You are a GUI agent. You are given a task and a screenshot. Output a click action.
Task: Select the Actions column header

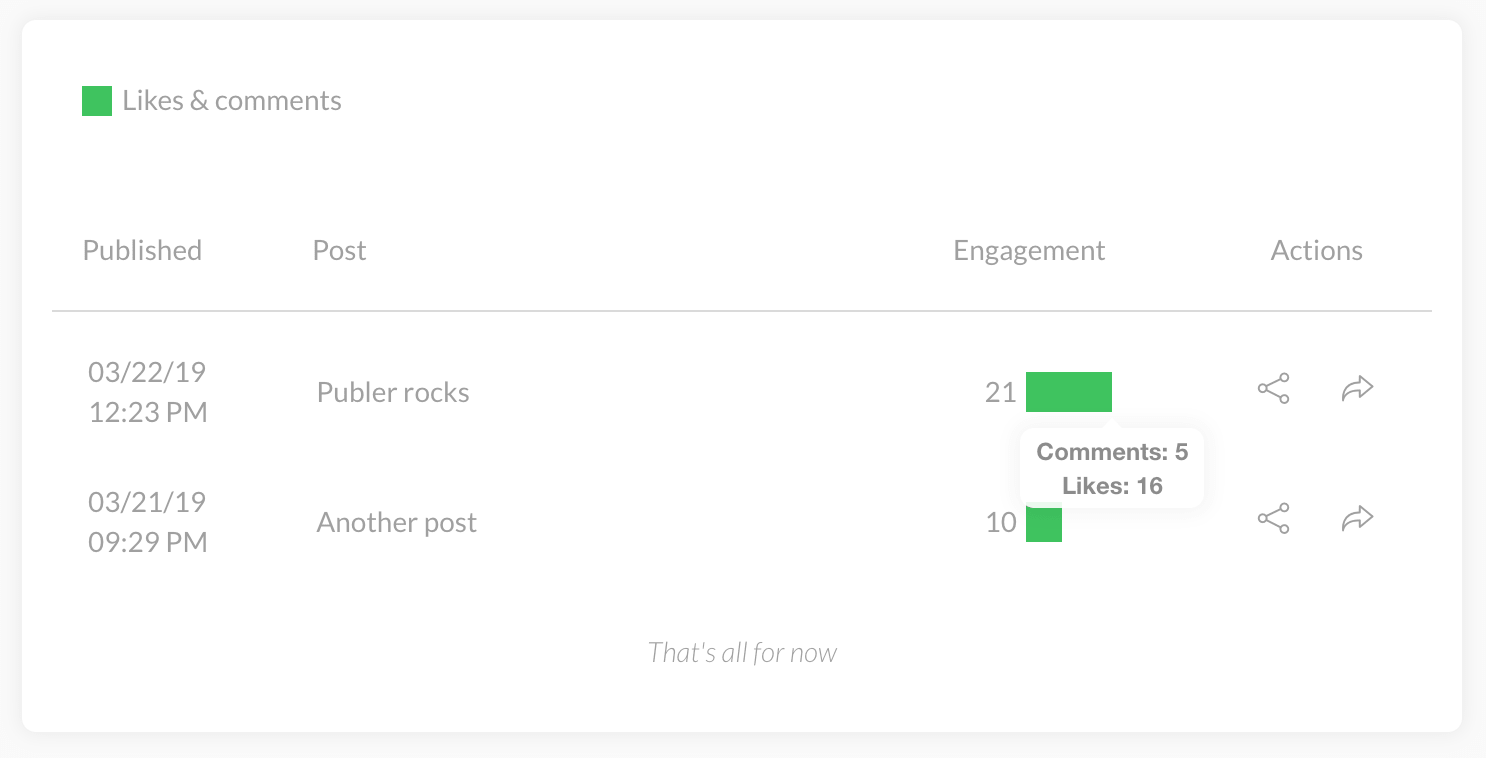click(x=1316, y=250)
